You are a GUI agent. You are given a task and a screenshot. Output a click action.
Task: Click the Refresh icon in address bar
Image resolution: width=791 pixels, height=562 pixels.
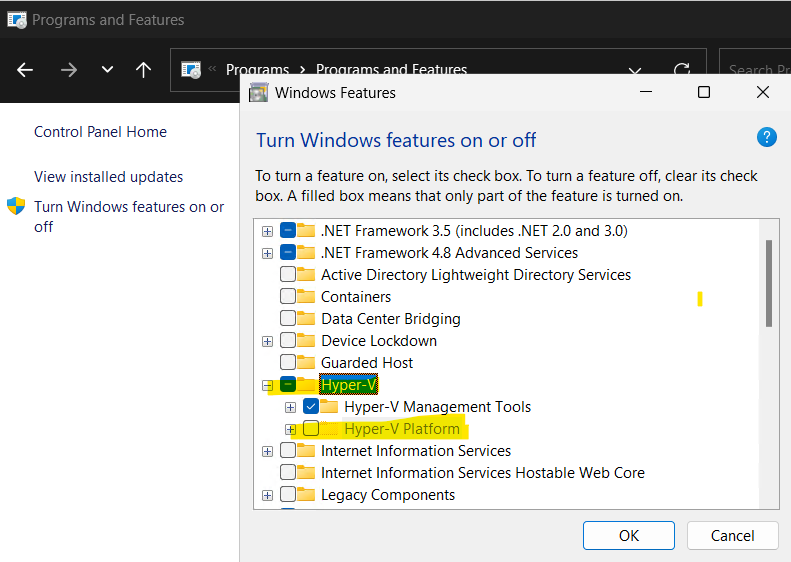682,70
